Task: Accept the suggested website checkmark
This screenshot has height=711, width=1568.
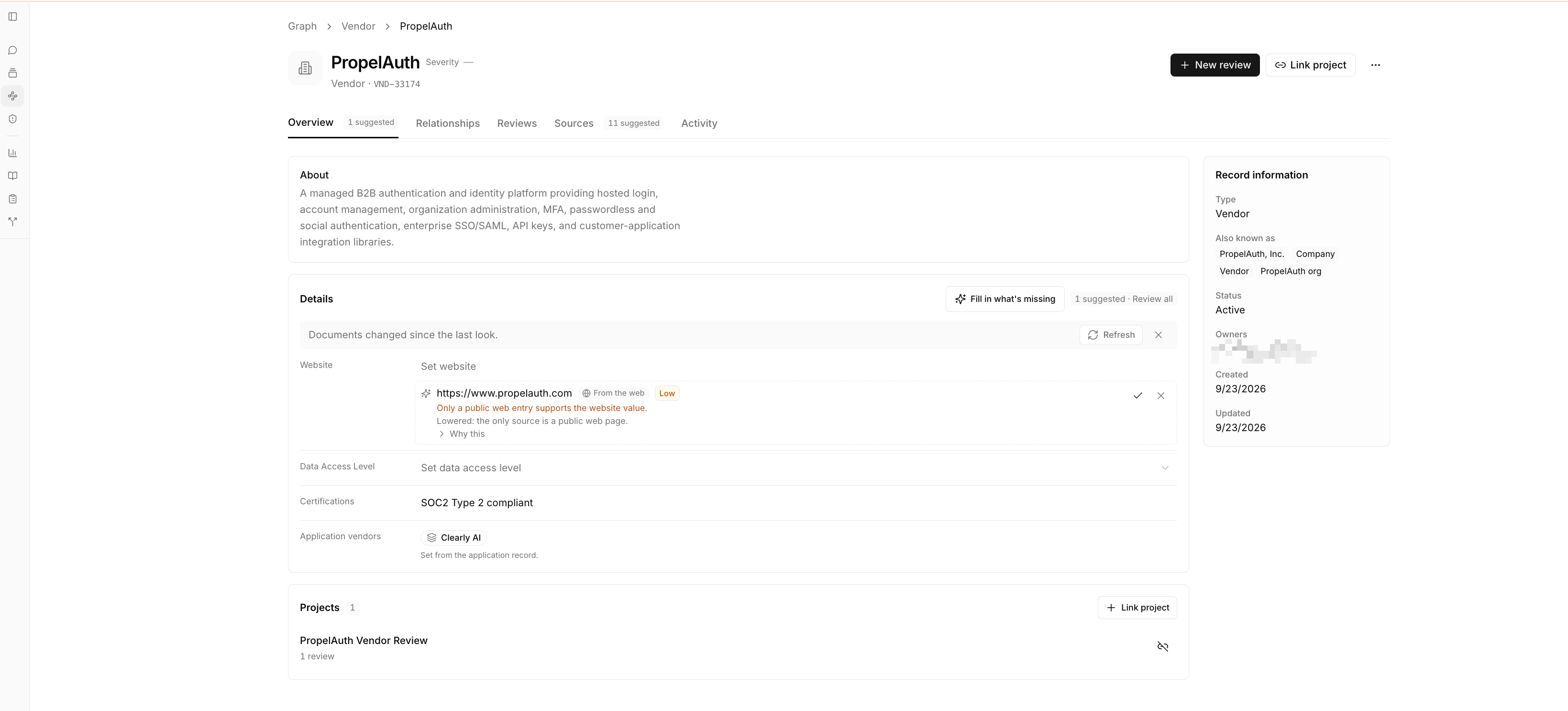Action: (x=1137, y=396)
